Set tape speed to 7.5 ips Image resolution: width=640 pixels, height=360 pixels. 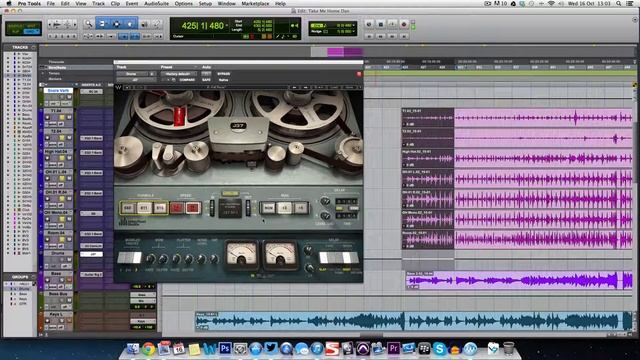177,208
